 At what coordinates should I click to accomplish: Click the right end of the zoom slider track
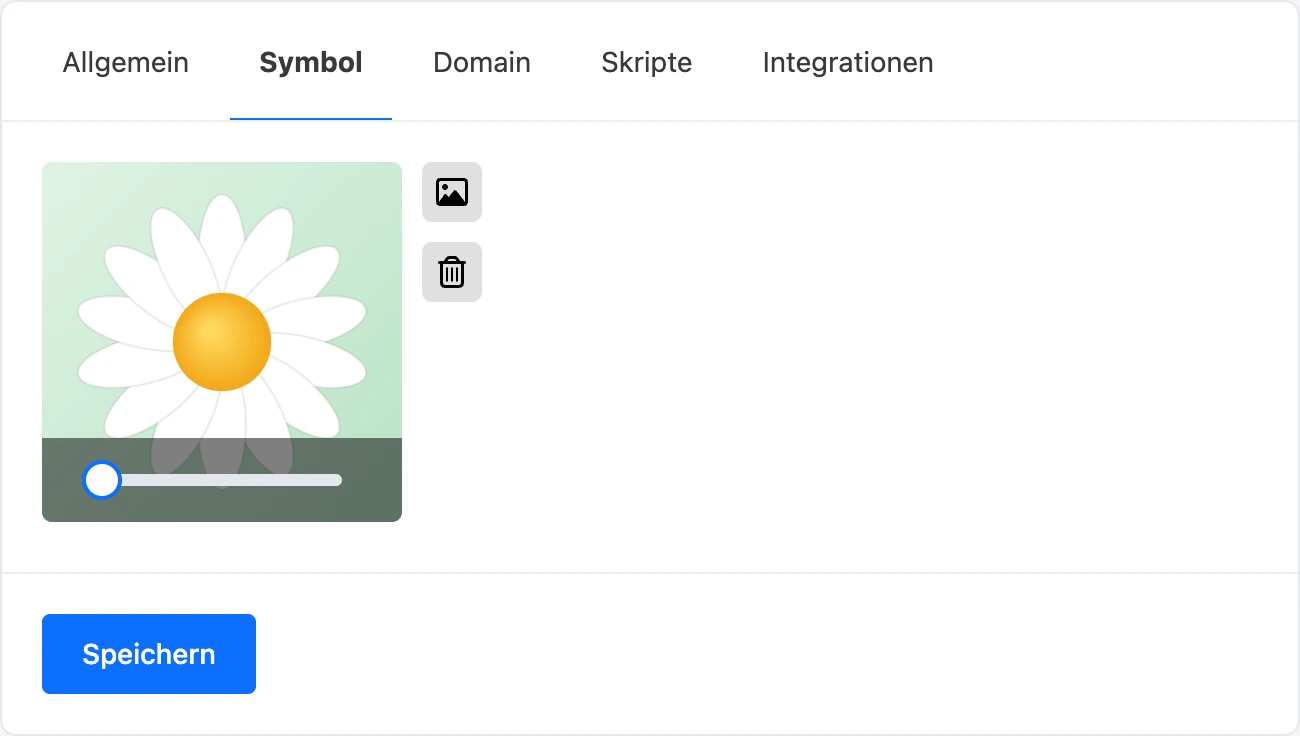[x=336, y=480]
